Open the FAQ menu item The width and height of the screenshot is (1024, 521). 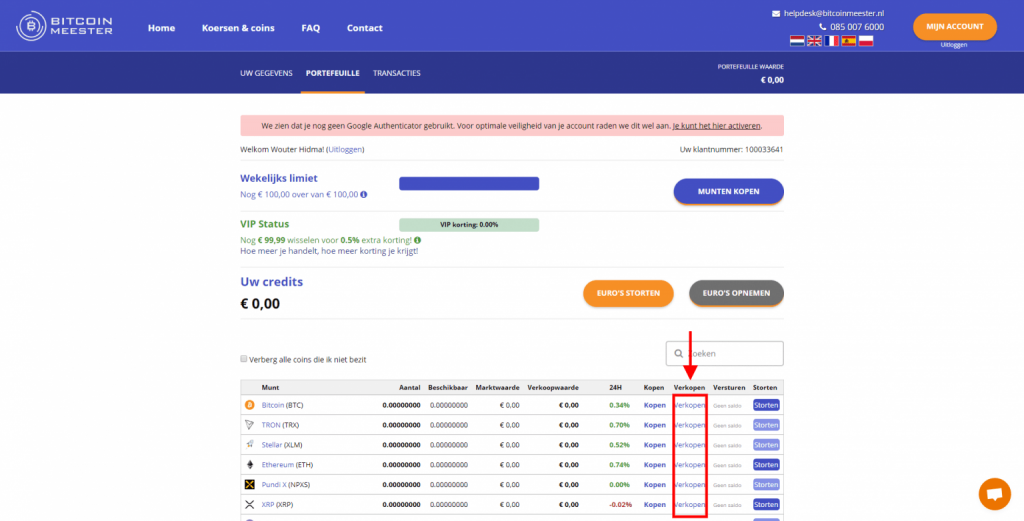pos(311,28)
